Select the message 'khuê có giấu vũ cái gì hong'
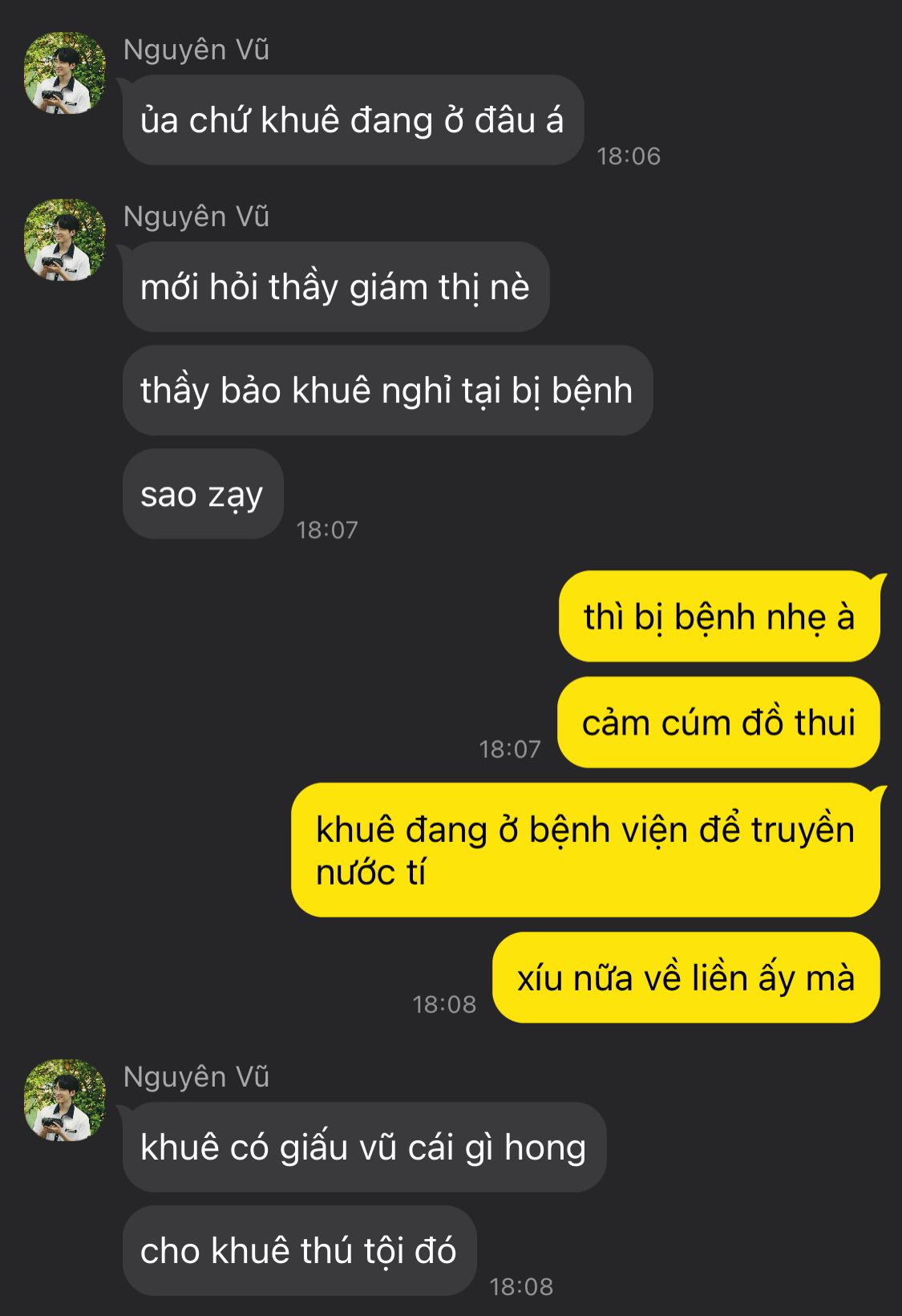 pos(364,1147)
